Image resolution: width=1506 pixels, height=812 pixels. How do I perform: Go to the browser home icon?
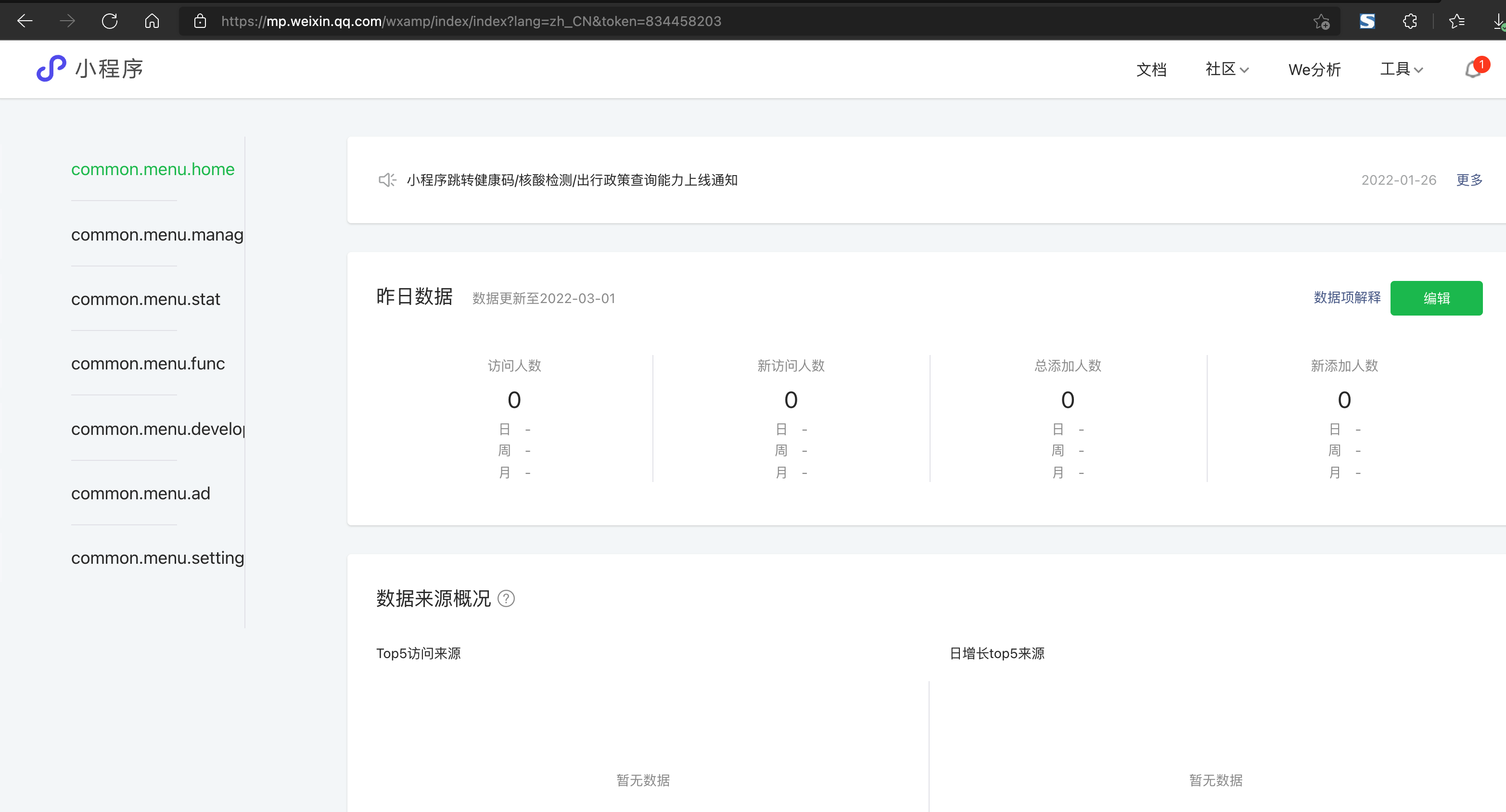pyautogui.click(x=152, y=21)
